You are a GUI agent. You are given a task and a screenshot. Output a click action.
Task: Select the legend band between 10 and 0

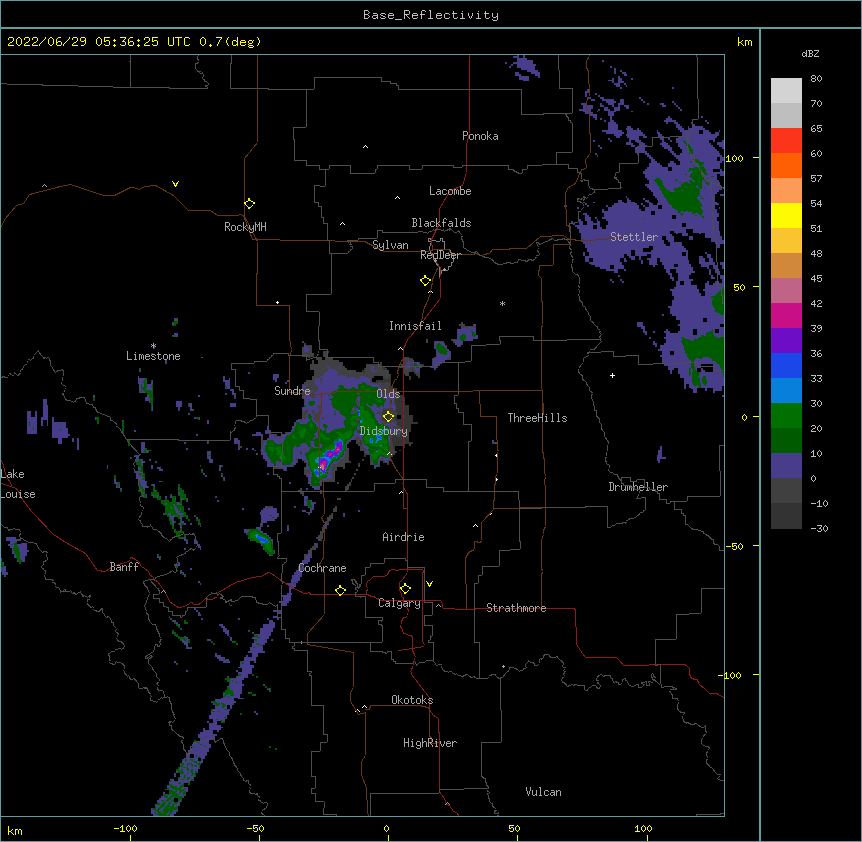click(786, 466)
